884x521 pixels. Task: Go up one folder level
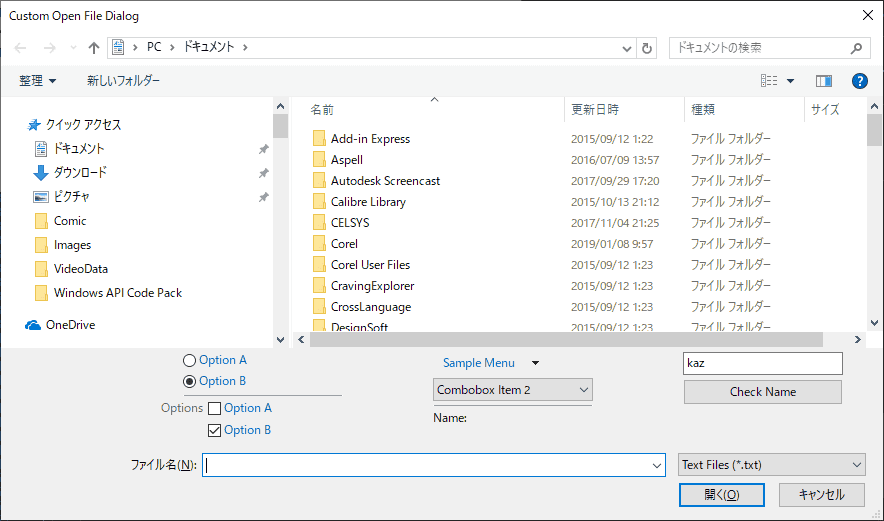(94, 48)
